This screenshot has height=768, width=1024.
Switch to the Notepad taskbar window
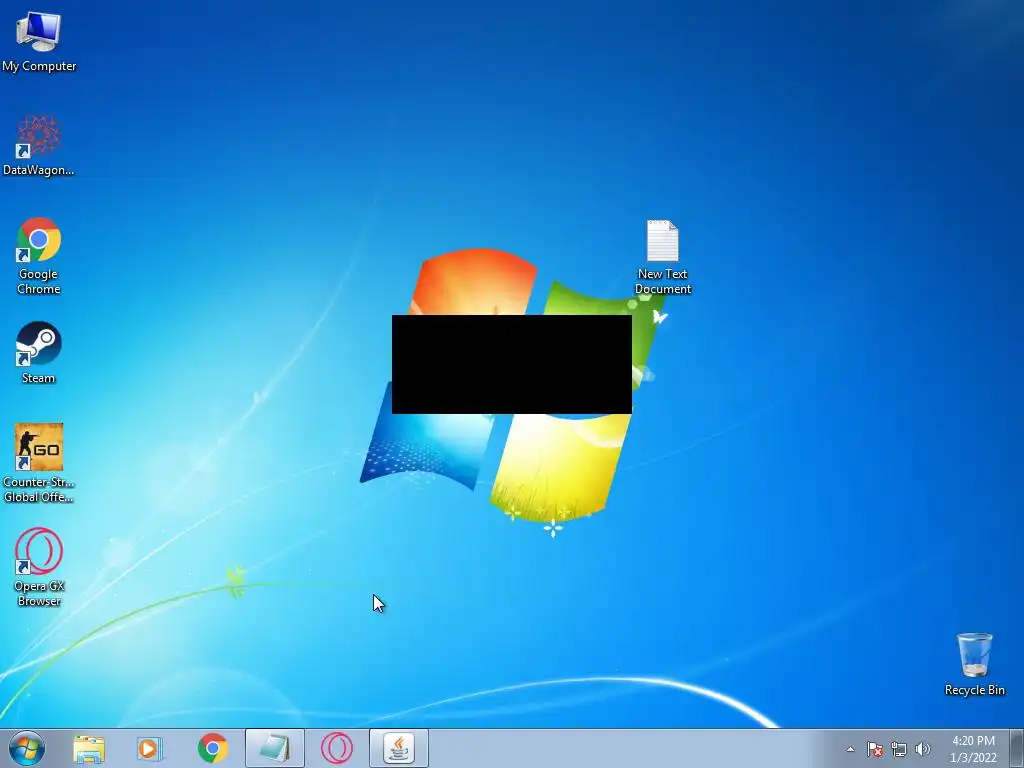tap(275, 748)
